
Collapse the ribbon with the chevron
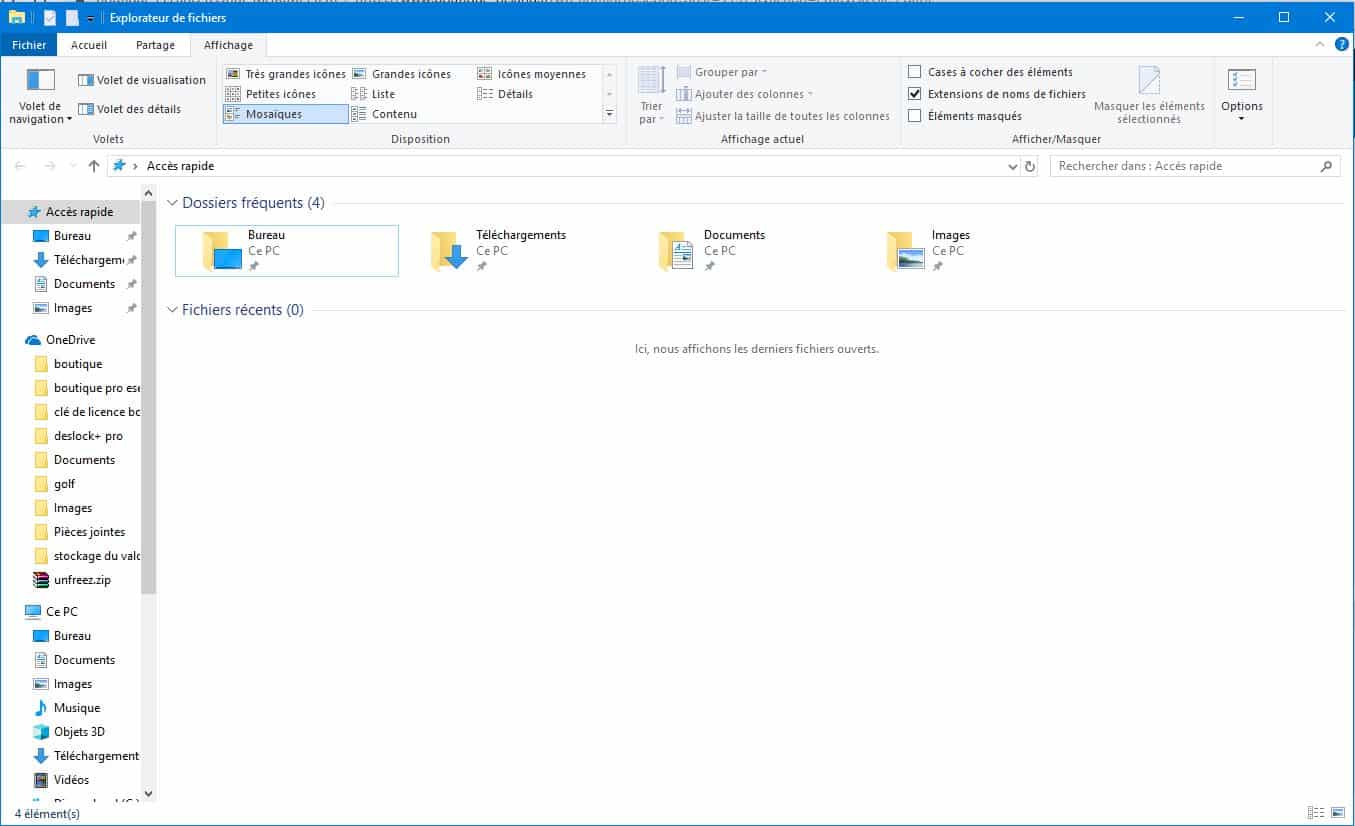[x=1321, y=44]
